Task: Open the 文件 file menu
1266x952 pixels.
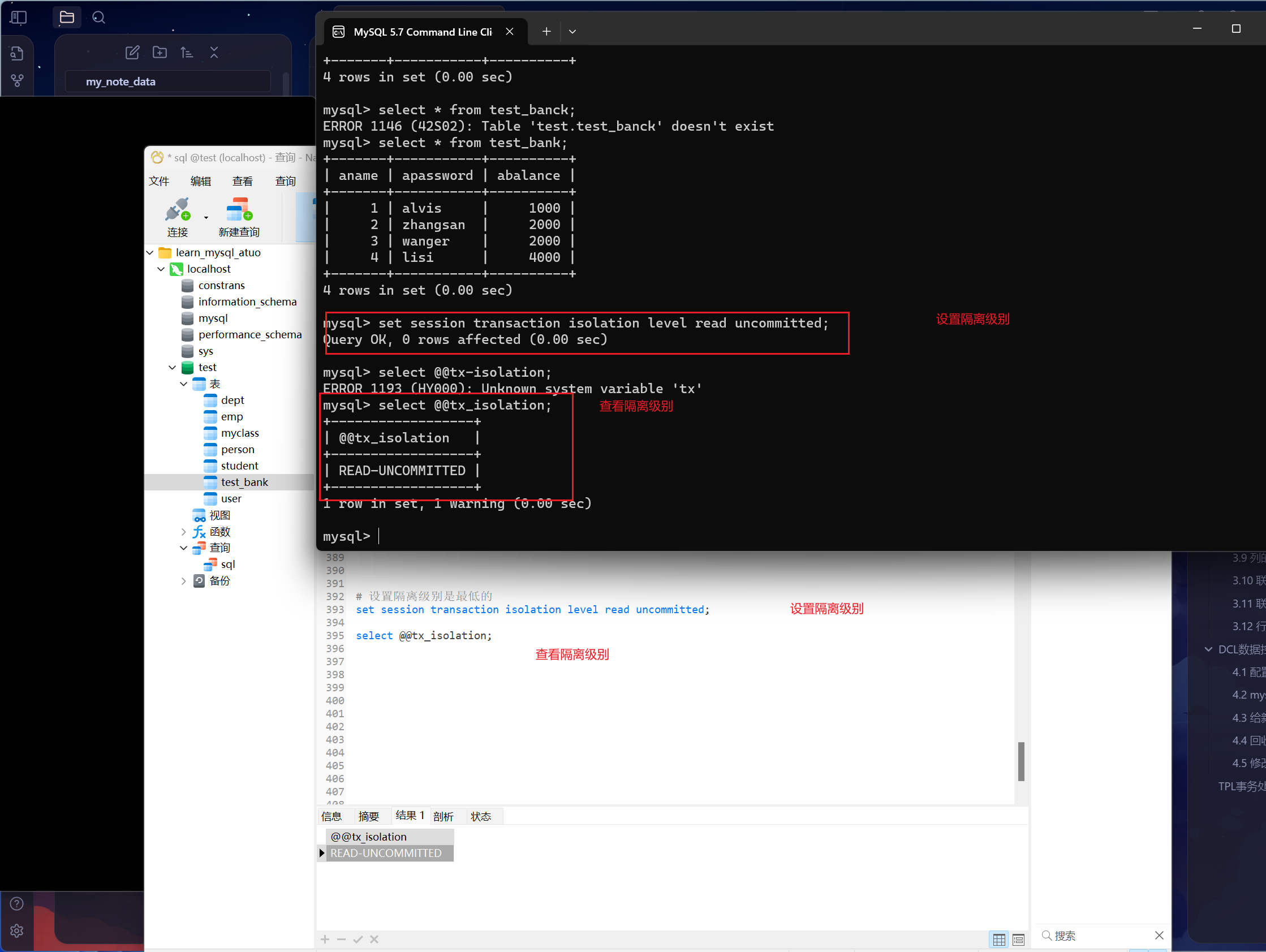Action: pyautogui.click(x=158, y=182)
